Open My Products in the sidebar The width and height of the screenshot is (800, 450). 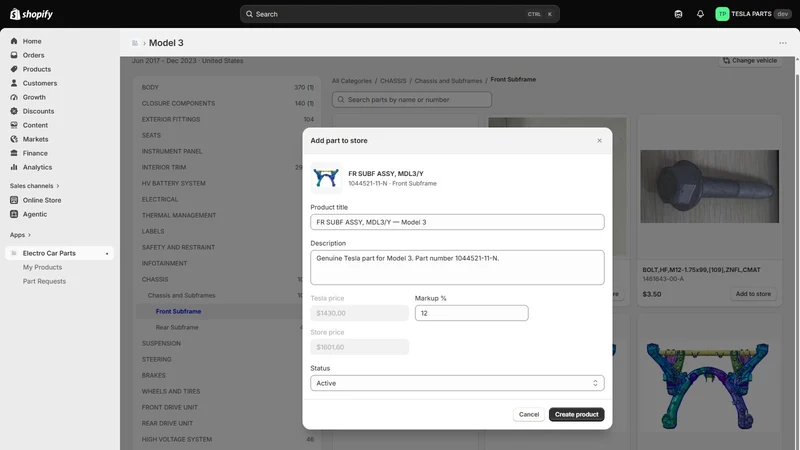pos(42,267)
